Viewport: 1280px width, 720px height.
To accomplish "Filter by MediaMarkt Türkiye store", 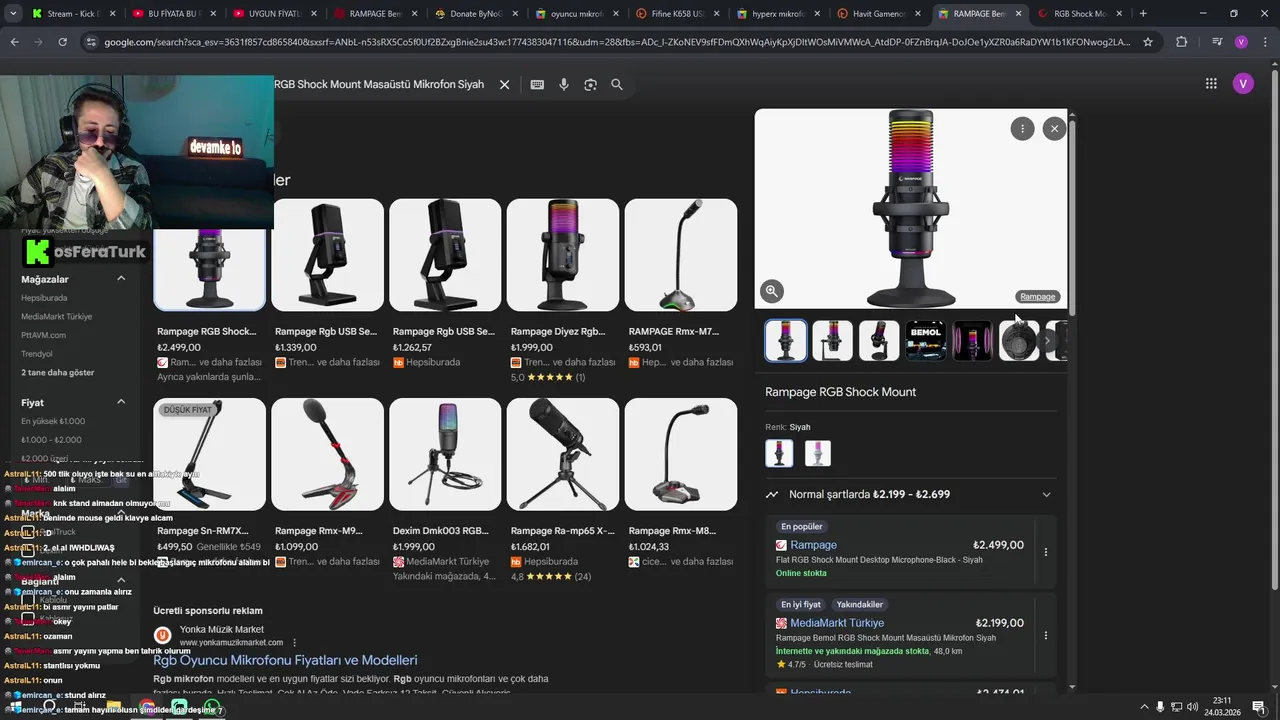I will 56,316.
